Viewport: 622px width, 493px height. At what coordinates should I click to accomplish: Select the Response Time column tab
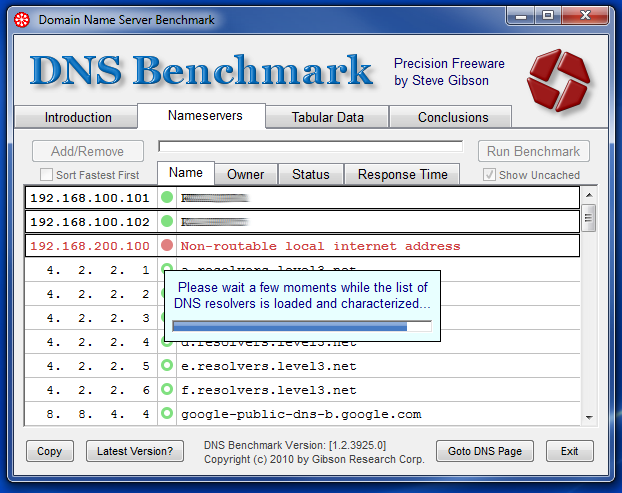(x=402, y=175)
